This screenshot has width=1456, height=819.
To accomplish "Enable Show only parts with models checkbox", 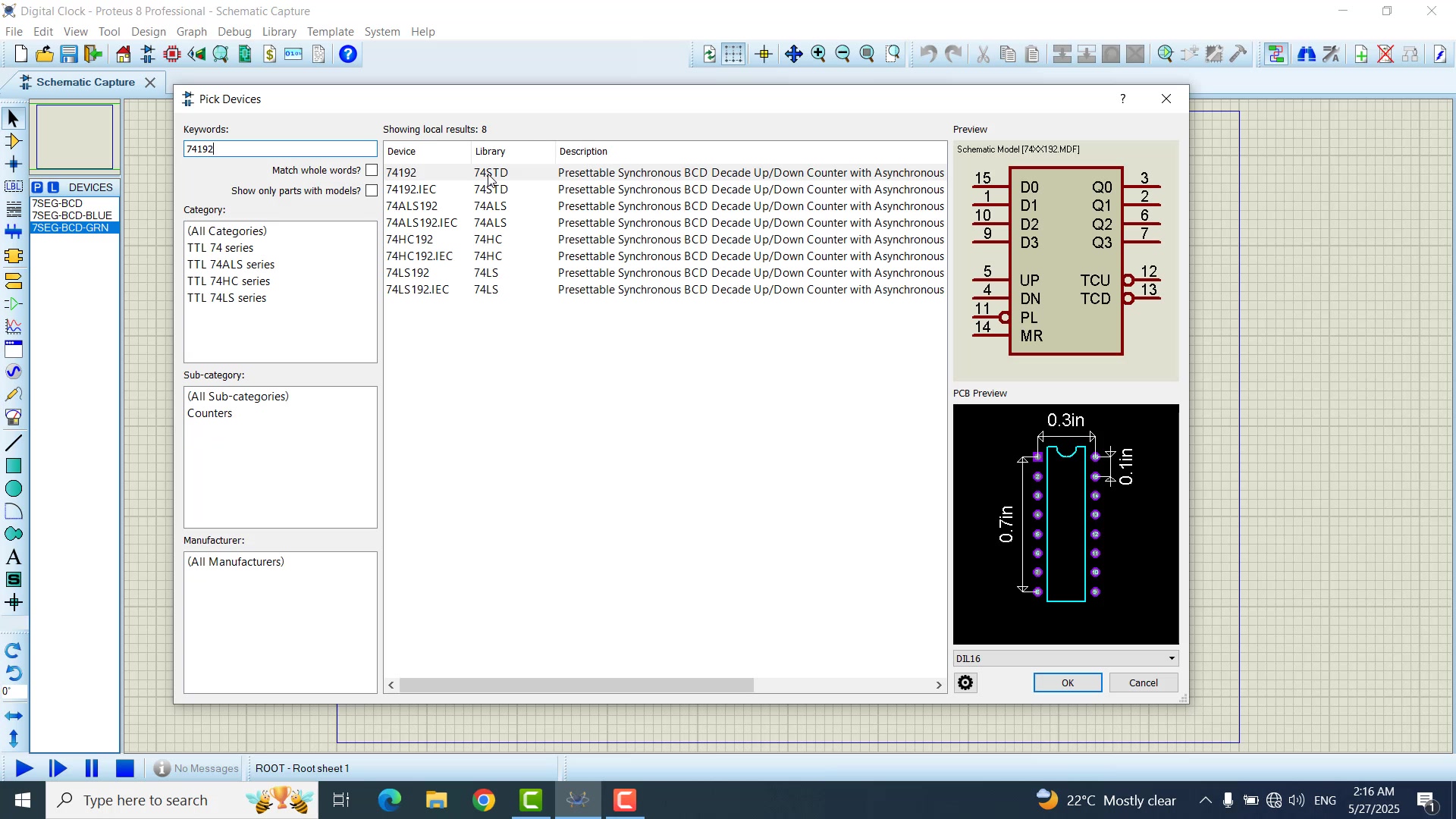I will click(x=371, y=190).
